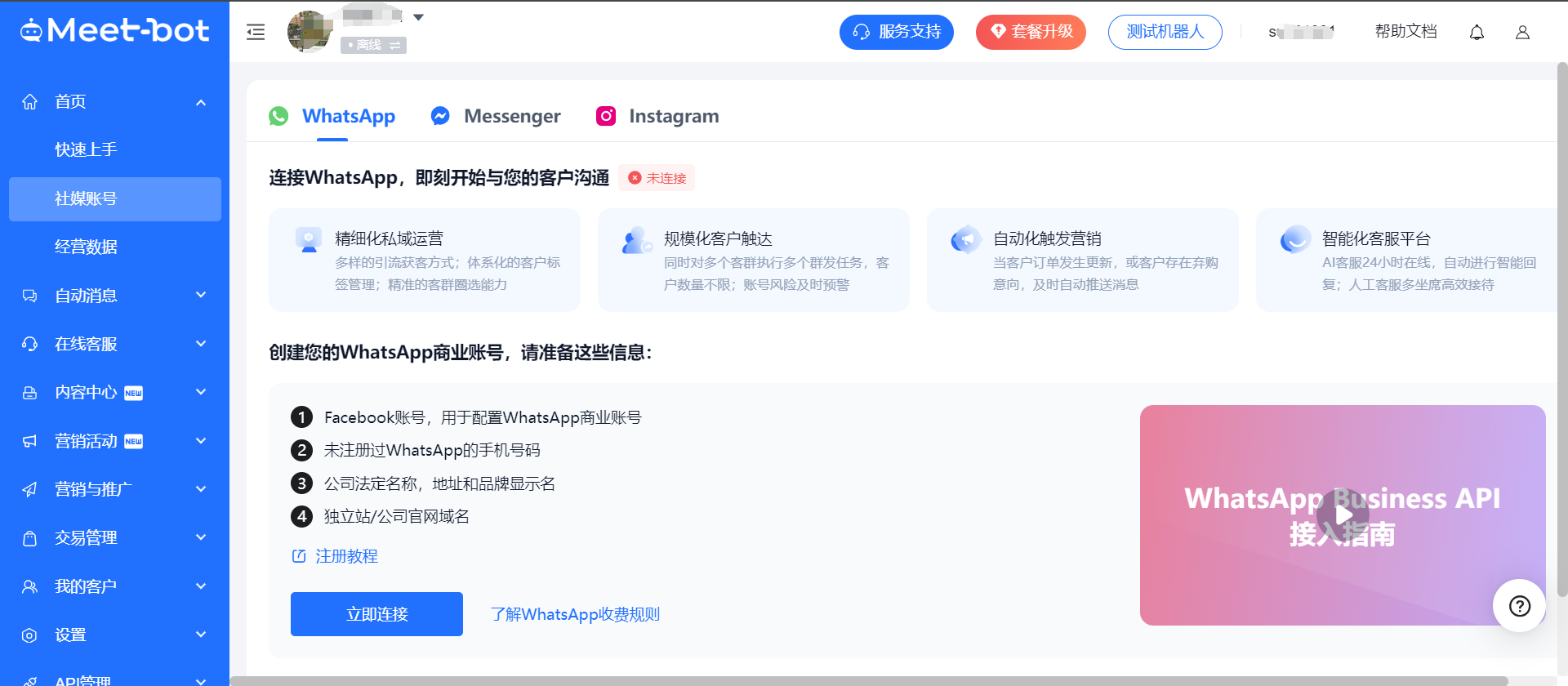
Task: Click the 内容中心 NEW badge
Action: point(134,393)
